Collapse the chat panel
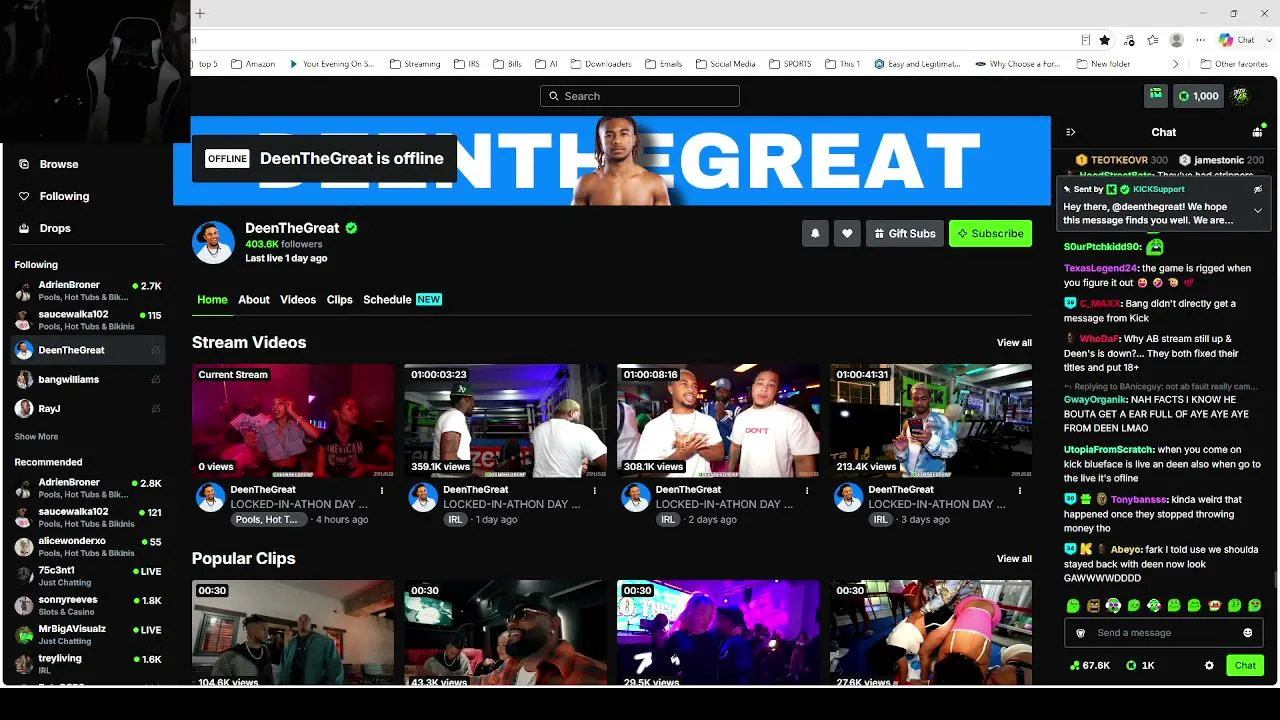Image resolution: width=1280 pixels, height=720 pixels. click(x=1071, y=132)
